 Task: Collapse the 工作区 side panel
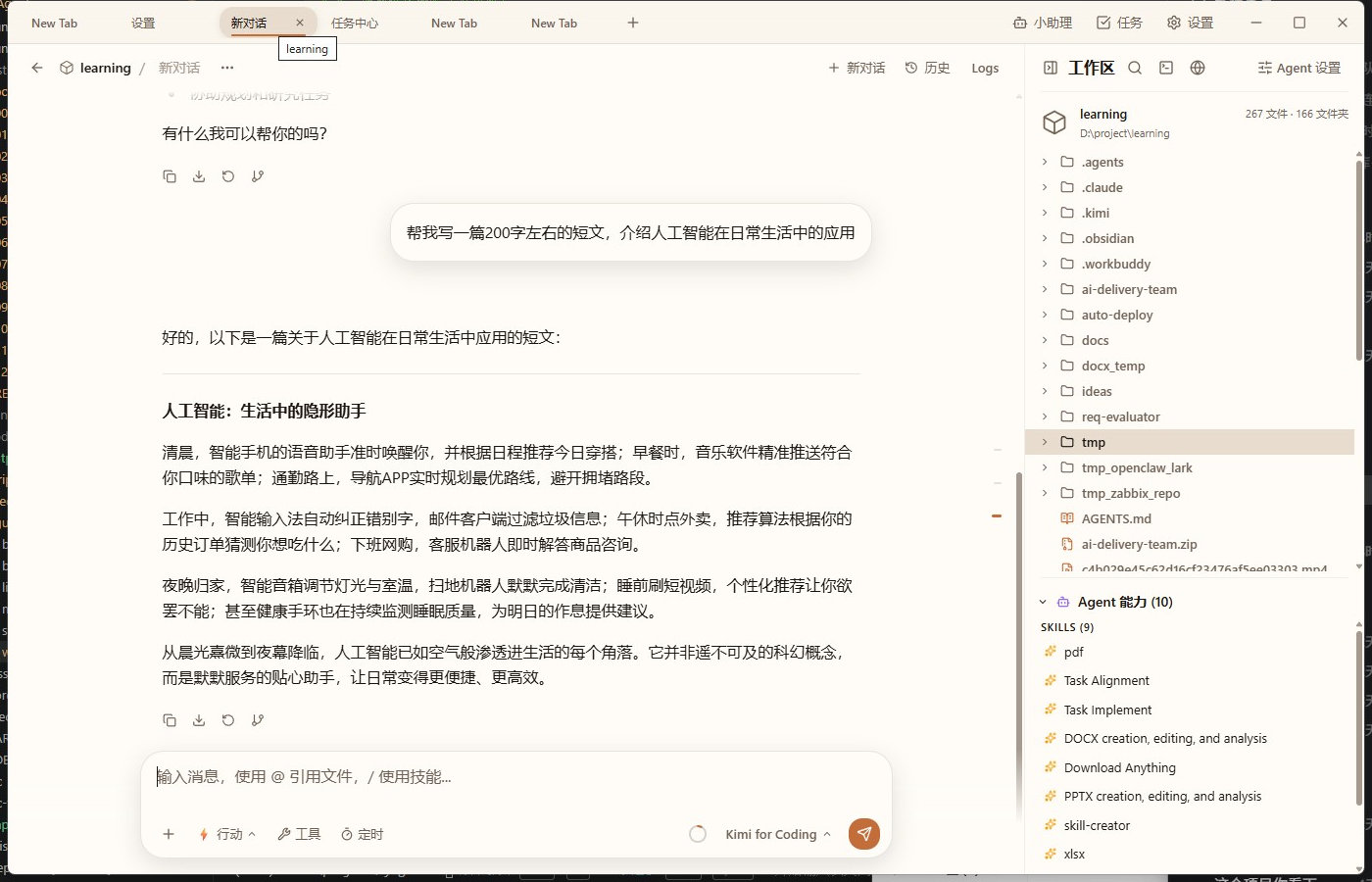point(1051,68)
